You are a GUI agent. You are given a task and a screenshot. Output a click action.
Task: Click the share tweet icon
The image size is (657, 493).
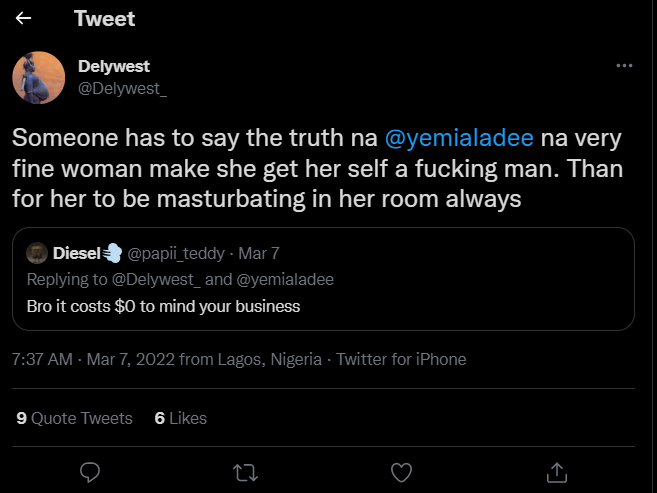[558, 470]
